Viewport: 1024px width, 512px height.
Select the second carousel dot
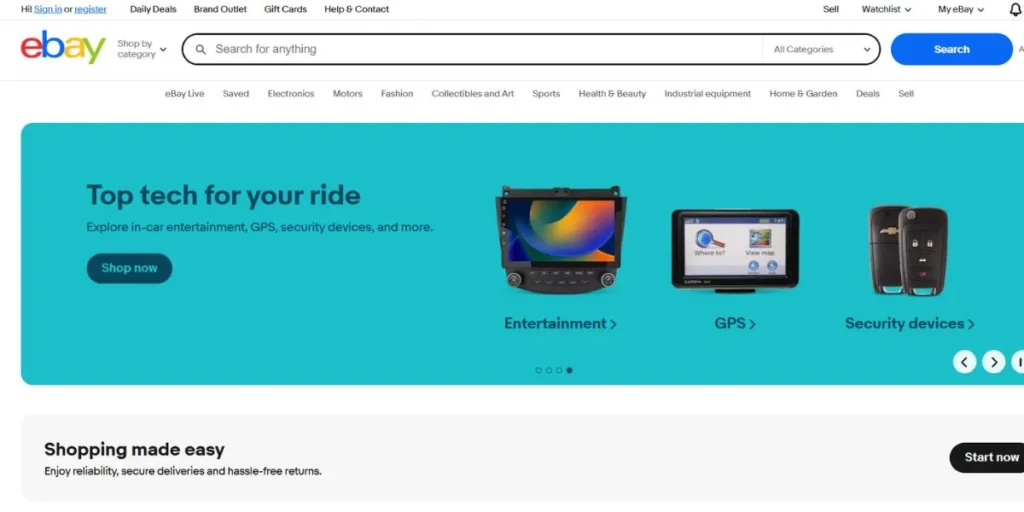549,370
